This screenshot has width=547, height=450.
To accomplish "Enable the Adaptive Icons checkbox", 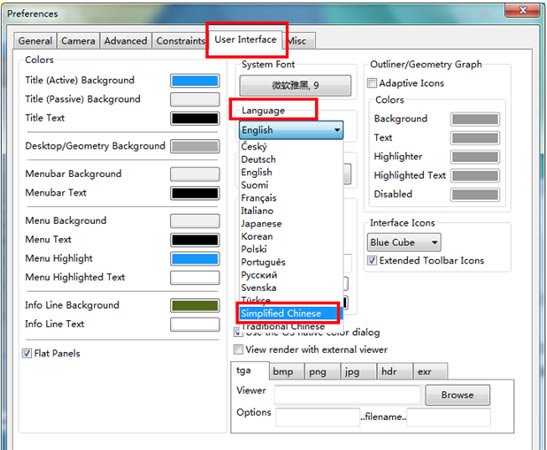I will pyautogui.click(x=372, y=83).
